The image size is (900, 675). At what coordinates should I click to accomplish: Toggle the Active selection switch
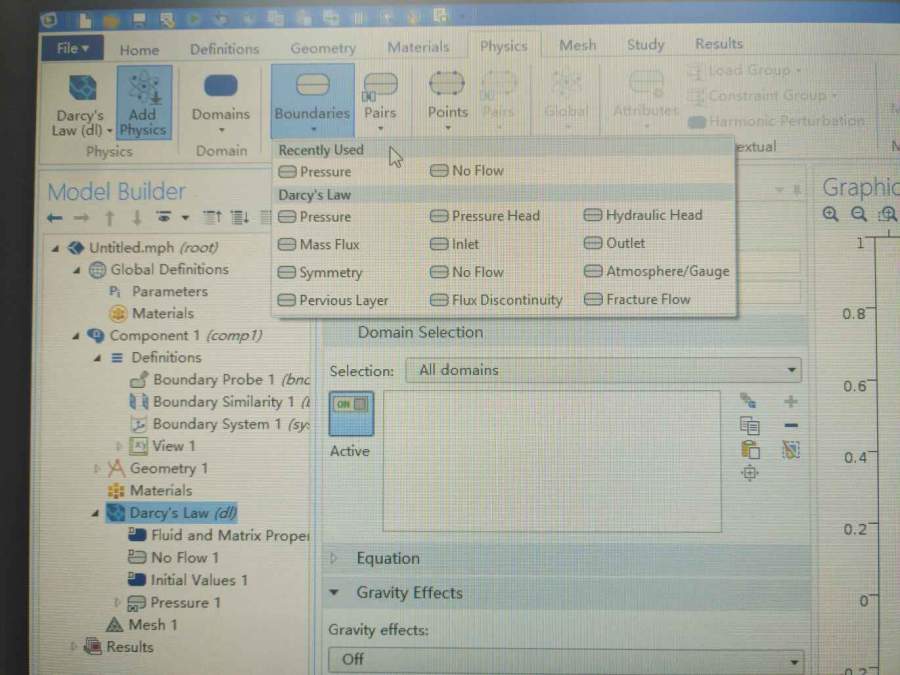[x=351, y=414]
